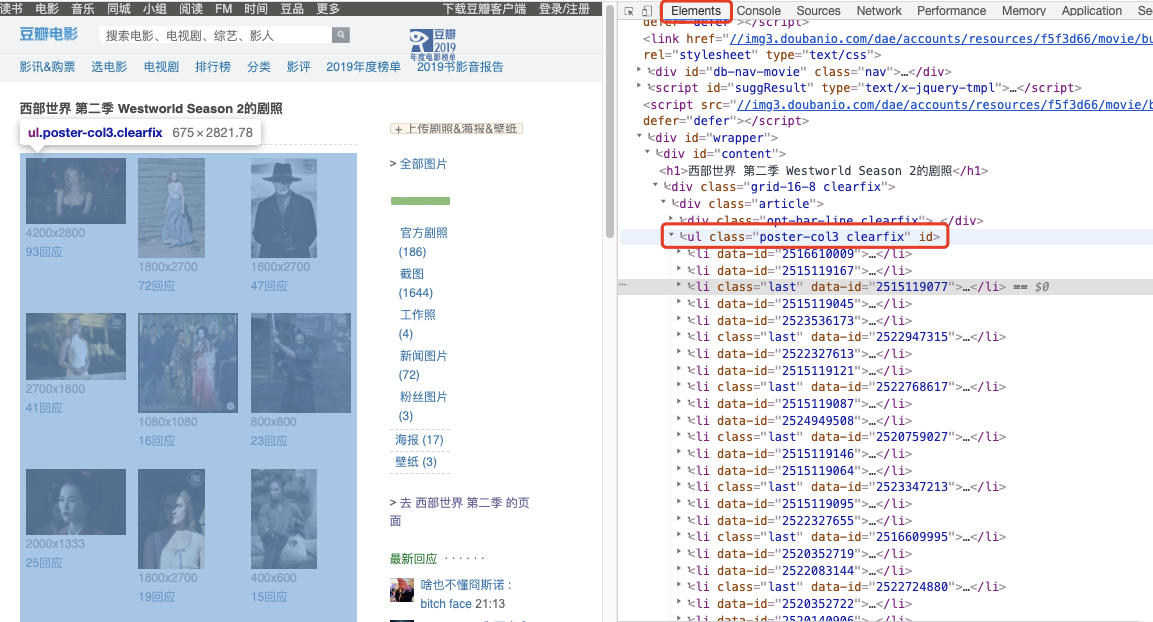This screenshot has height=622, width=1153.
Task: Expand the suggResult script node
Action: [638, 87]
